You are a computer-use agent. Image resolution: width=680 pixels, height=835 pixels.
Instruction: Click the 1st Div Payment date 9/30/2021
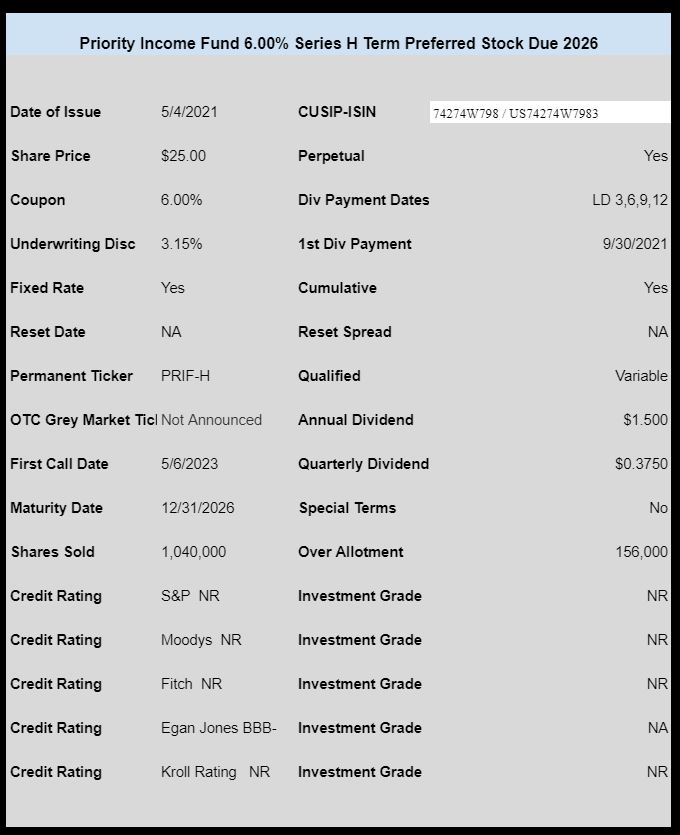click(x=635, y=244)
